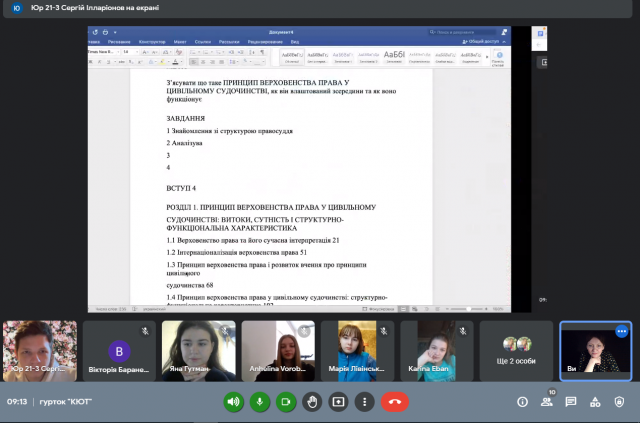Show the participants list with badge 10
This screenshot has height=423, width=640.
547,402
